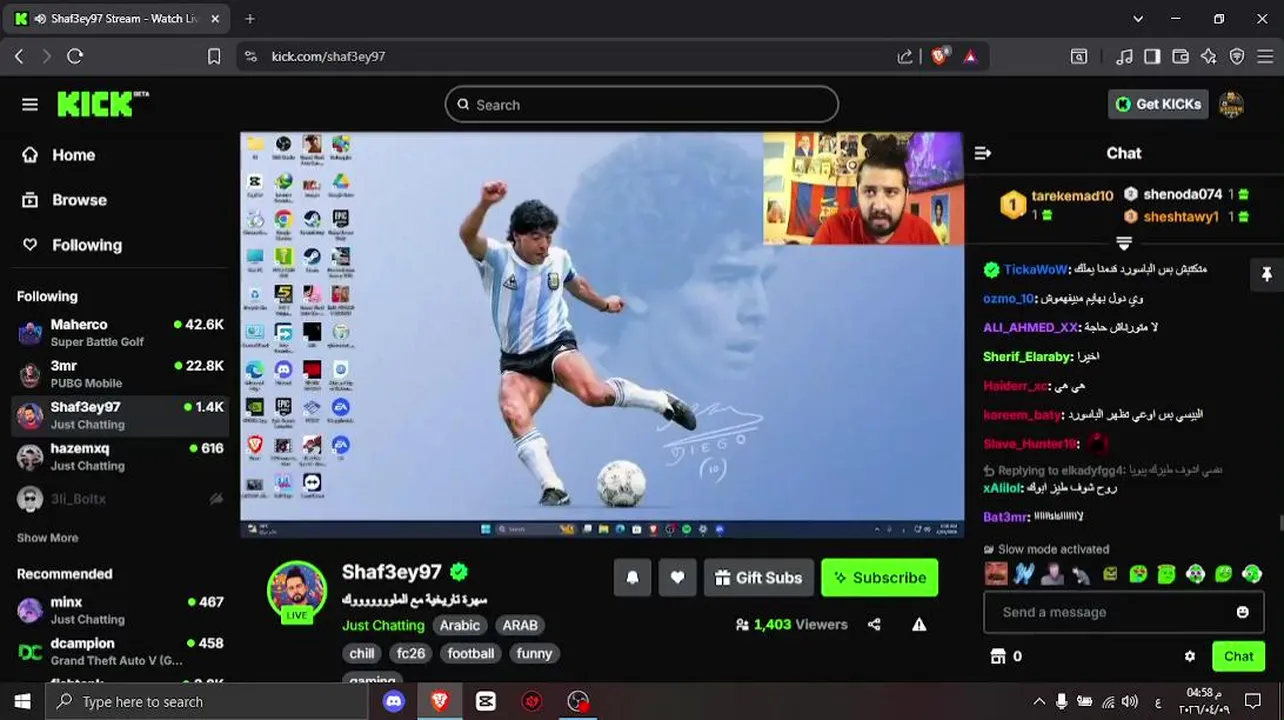Open Discord from the taskbar
The height and width of the screenshot is (720, 1284).
click(x=394, y=701)
